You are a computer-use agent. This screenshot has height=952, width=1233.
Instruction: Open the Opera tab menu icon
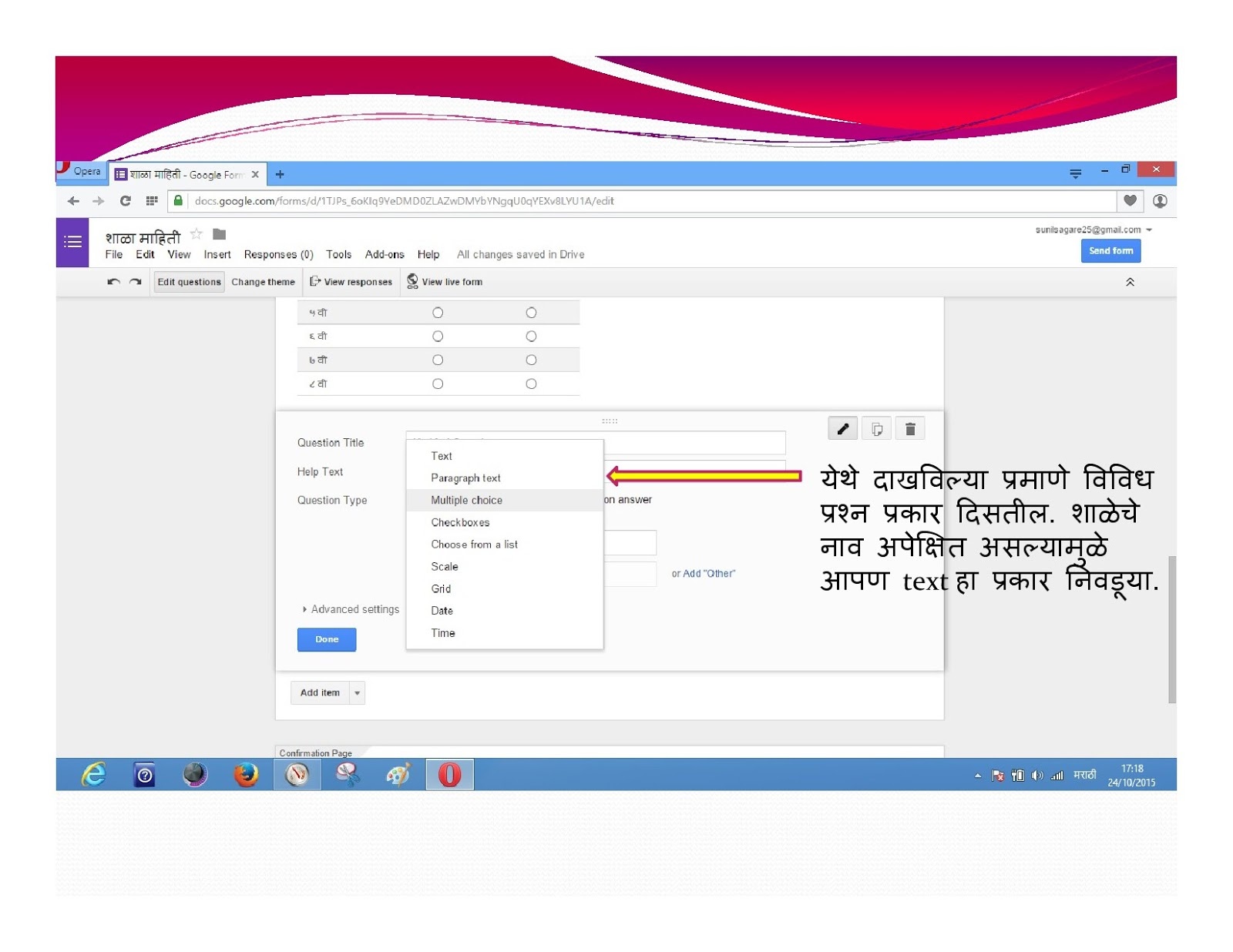coord(1075,174)
